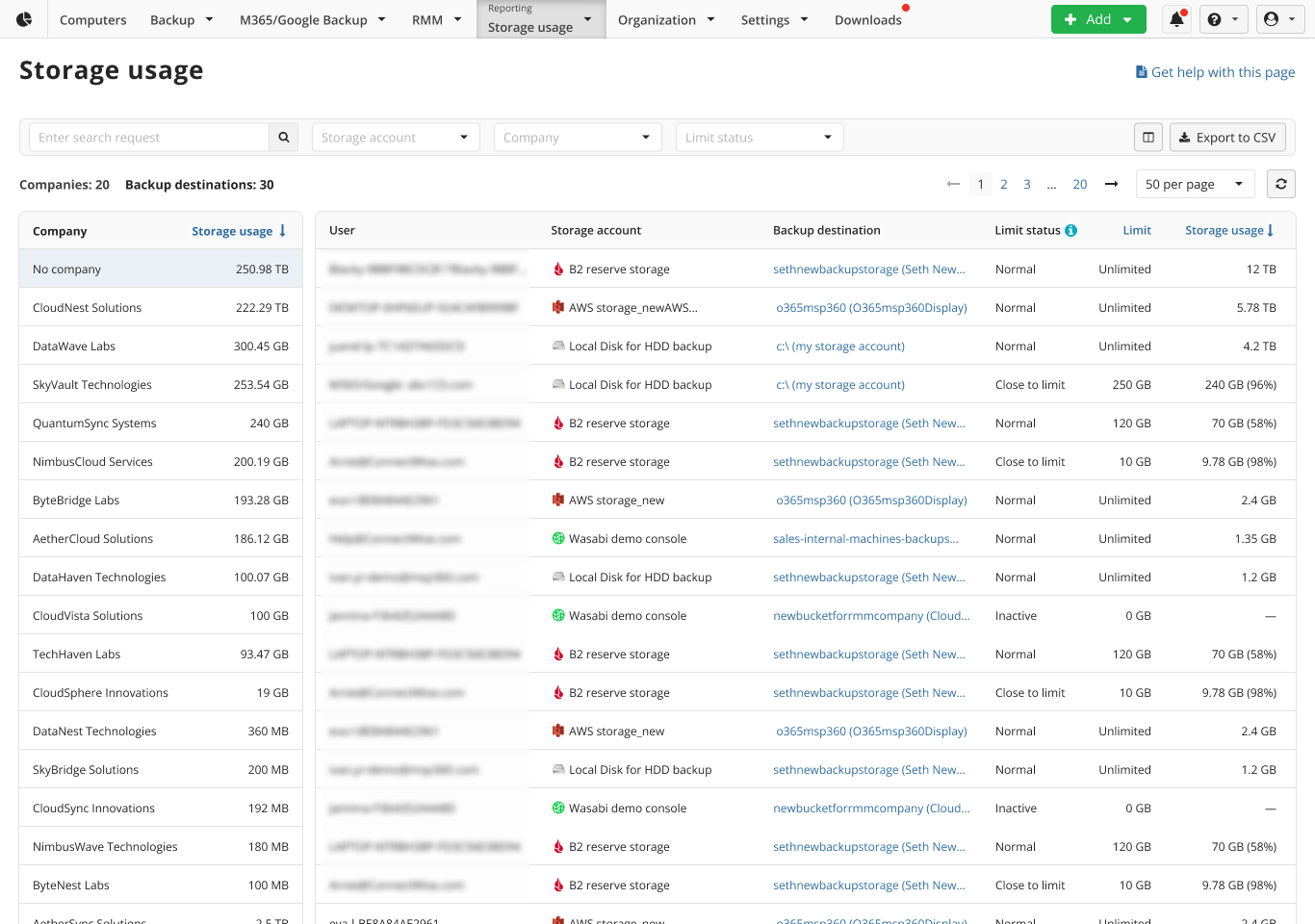Open the Storage account filter dropdown
The width and height of the screenshot is (1315, 924).
[x=395, y=137]
